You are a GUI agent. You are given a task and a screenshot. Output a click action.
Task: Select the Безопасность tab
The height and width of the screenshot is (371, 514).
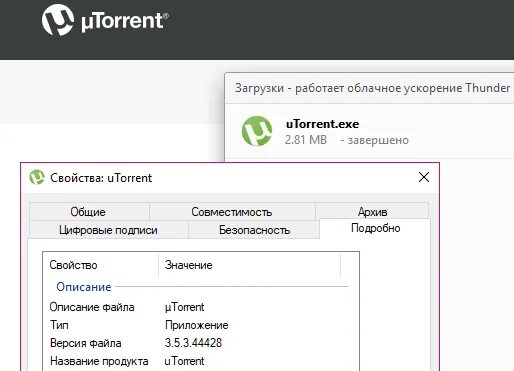[x=254, y=230]
